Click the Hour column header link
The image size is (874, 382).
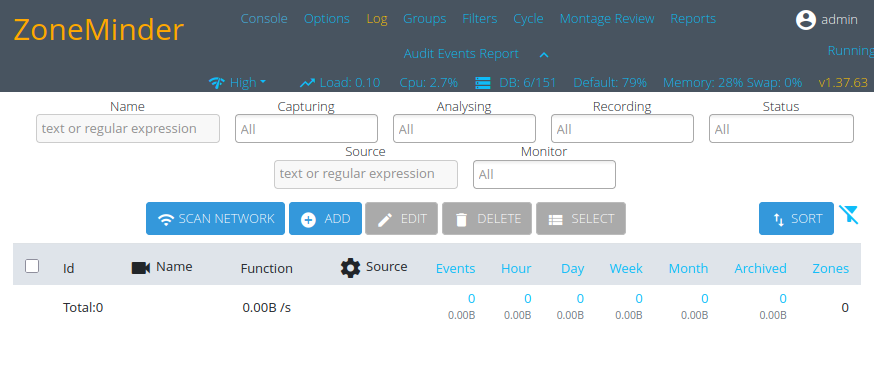516,268
